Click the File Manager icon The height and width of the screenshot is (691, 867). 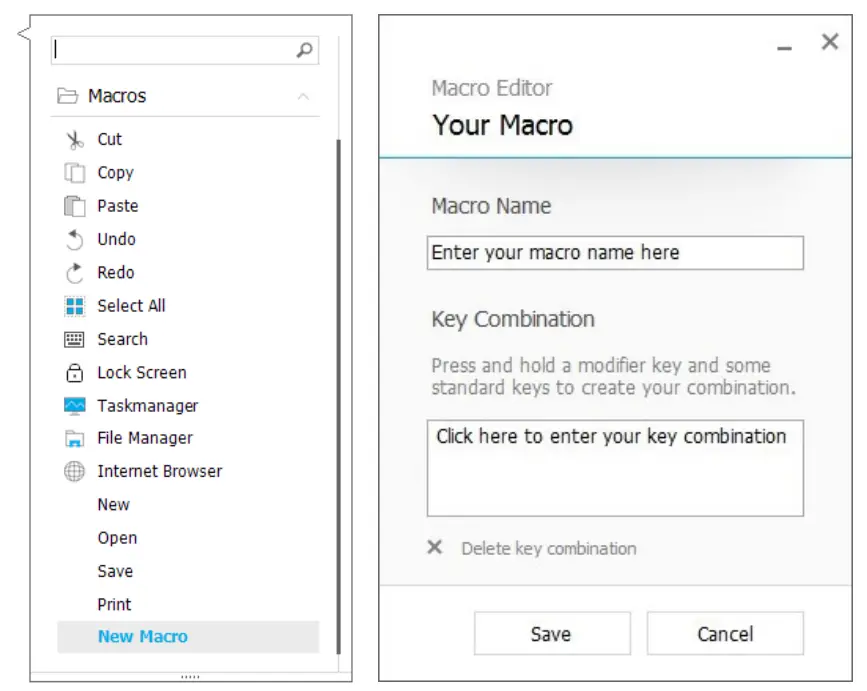coord(75,439)
